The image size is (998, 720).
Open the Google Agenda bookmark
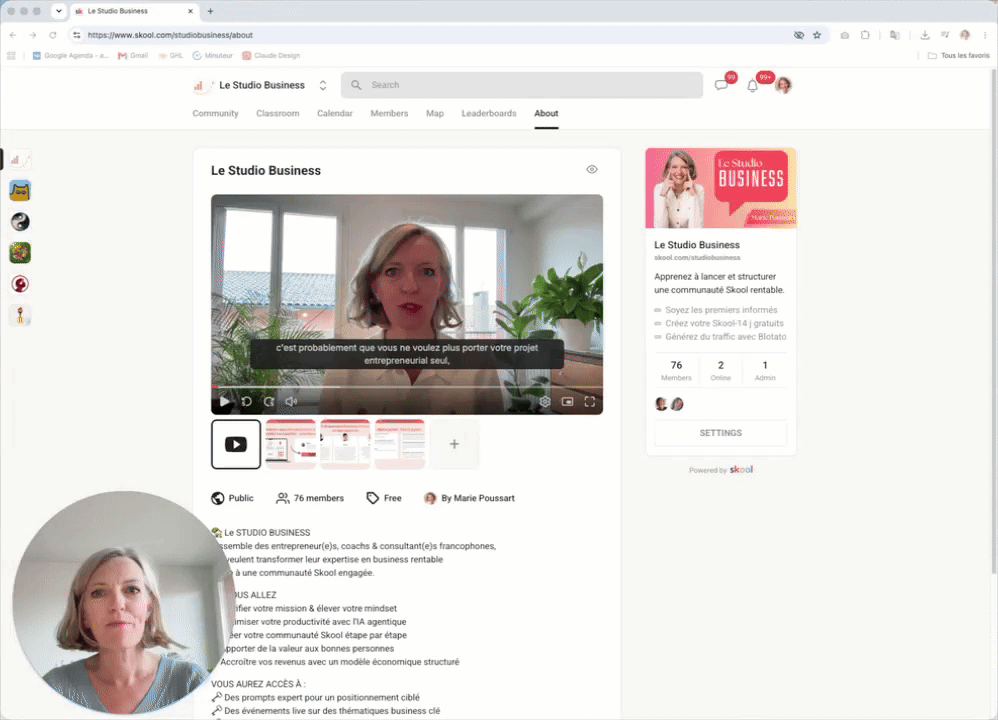coord(71,55)
